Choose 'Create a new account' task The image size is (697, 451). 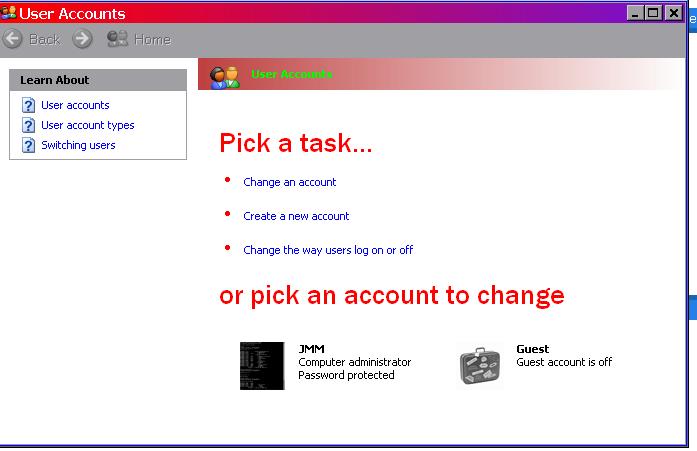click(296, 216)
